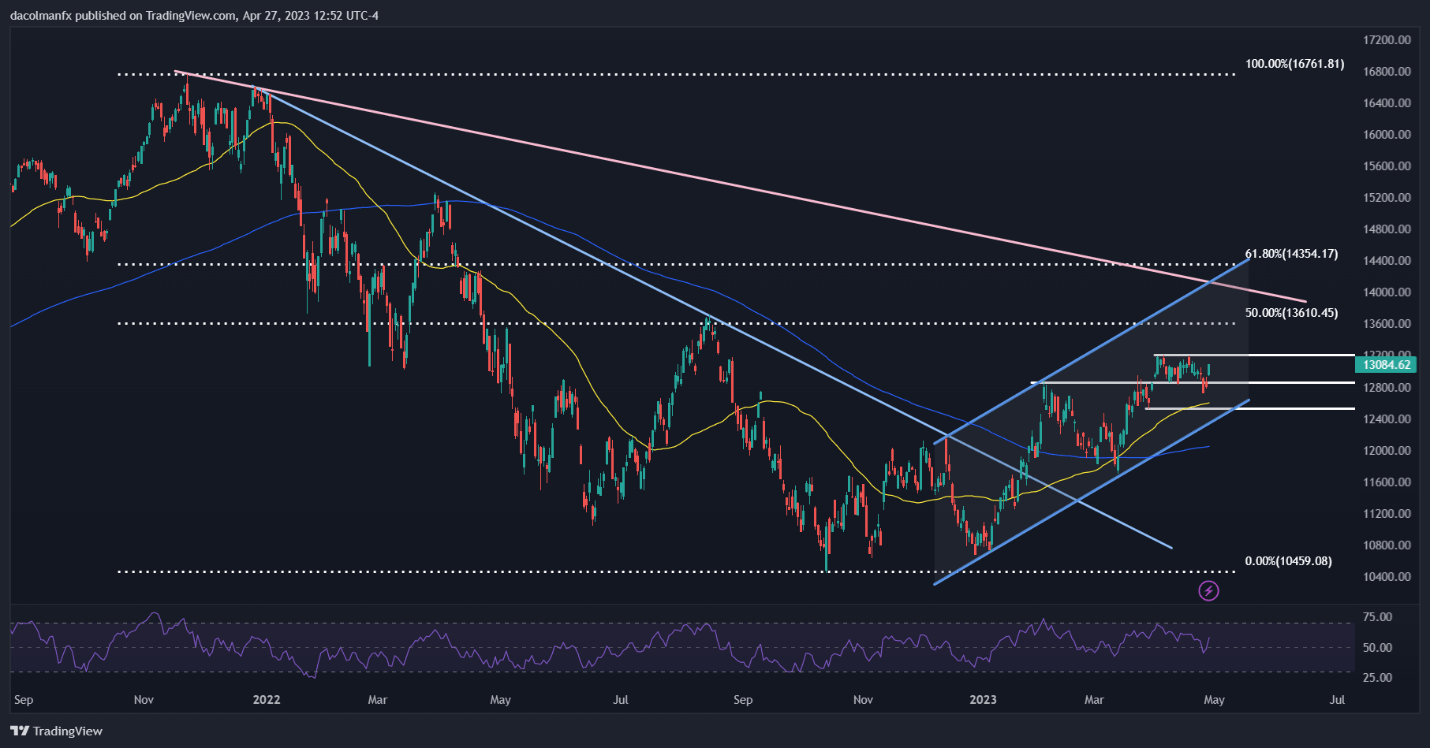1430x748 pixels.
Task: Click the current price label 13084.62
Action: pyautogui.click(x=1386, y=365)
